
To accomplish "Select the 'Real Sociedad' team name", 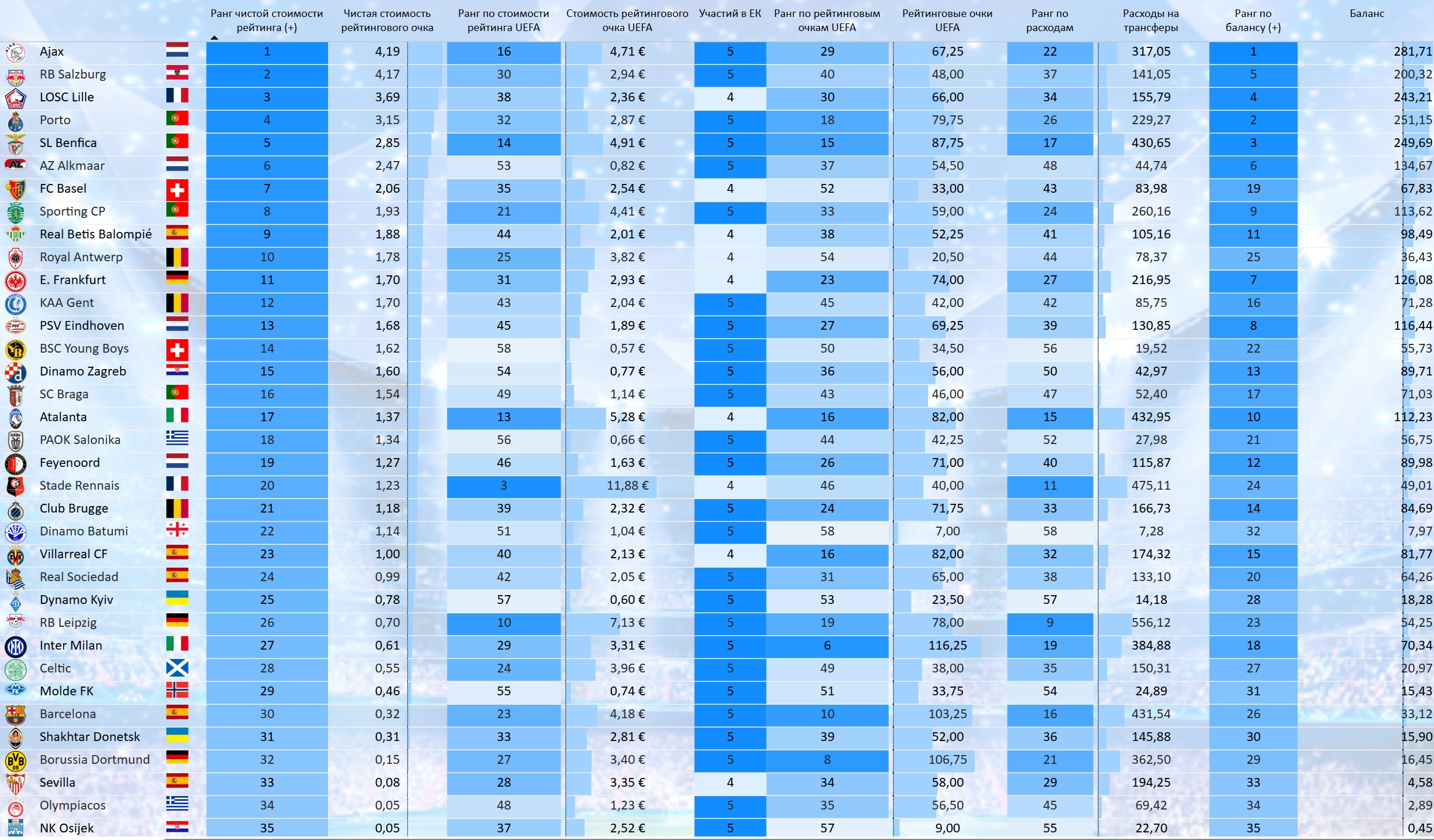I will 78,577.
